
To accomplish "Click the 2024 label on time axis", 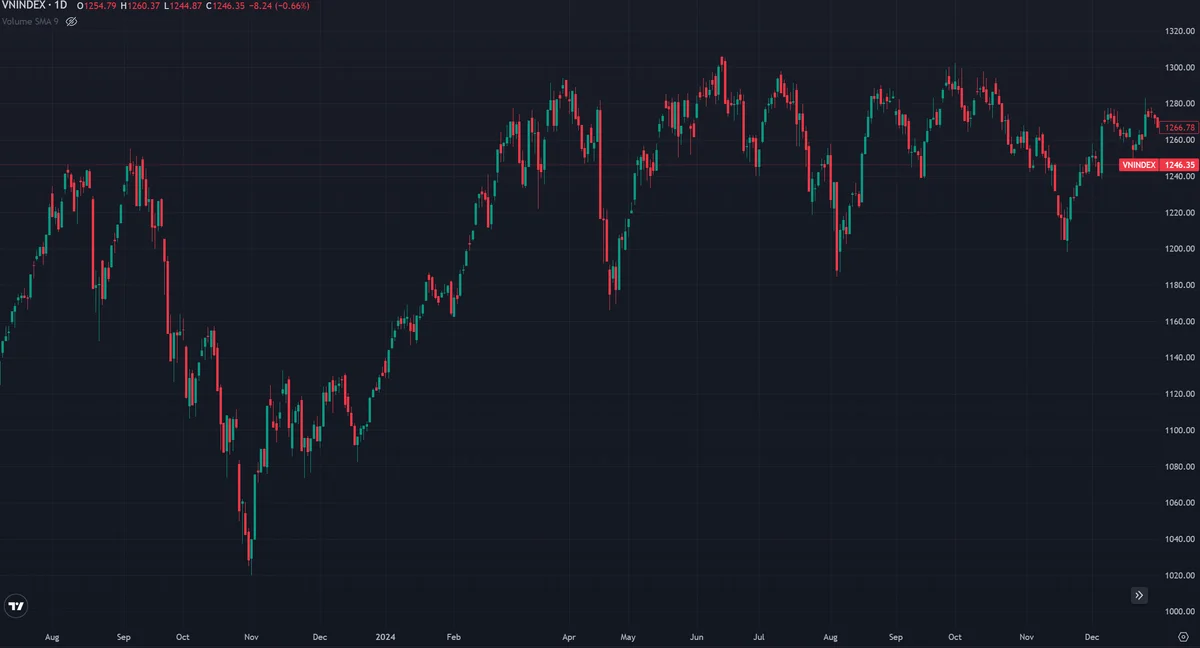I will 384,636.
